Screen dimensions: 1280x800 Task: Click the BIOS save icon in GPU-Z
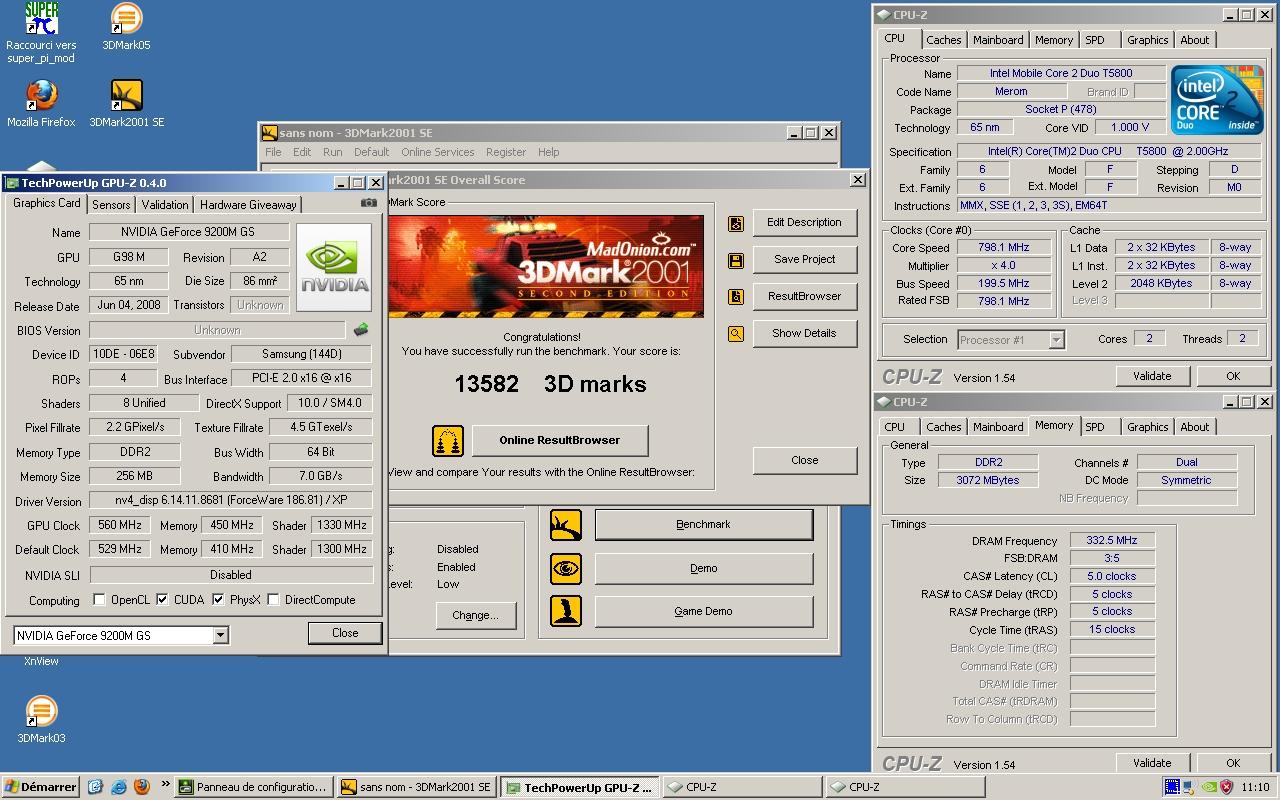point(361,330)
